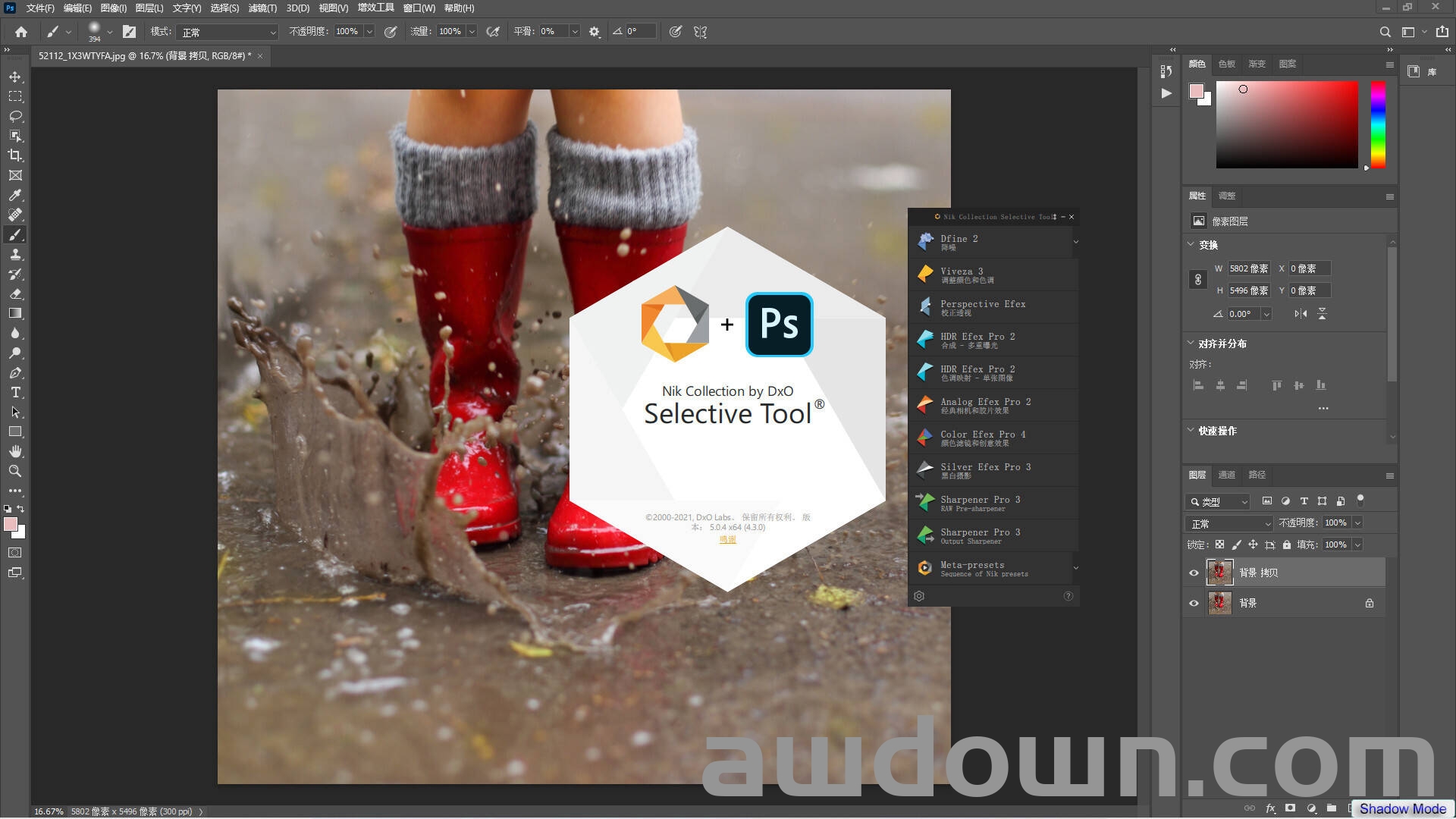
Task: Select the Horizontal Type tool
Action: pyautogui.click(x=15, y=392)
